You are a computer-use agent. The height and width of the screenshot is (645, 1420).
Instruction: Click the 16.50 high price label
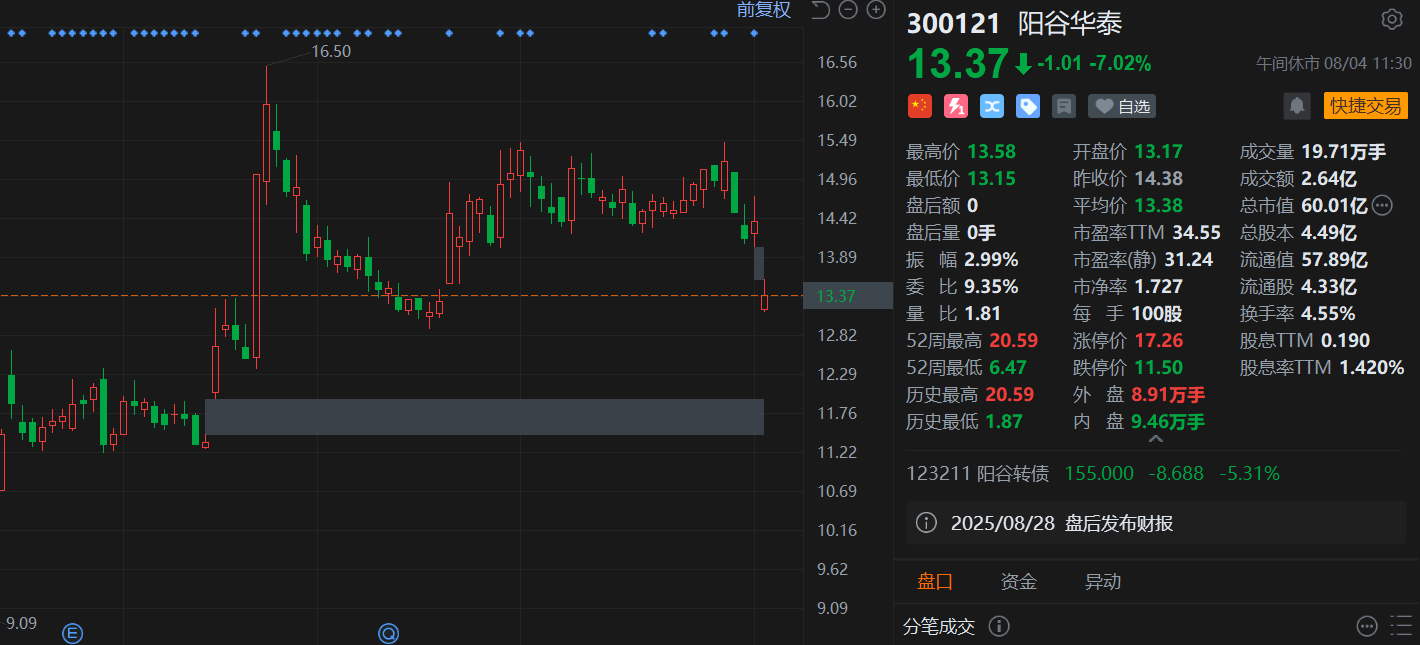pyautogui.click(x=331, y=51)
